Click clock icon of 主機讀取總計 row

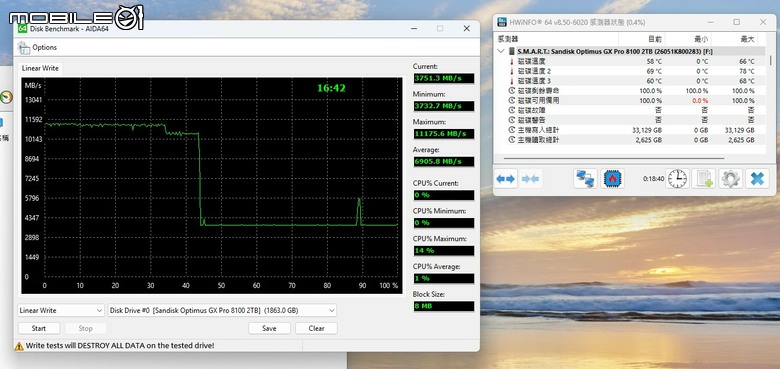512,140
